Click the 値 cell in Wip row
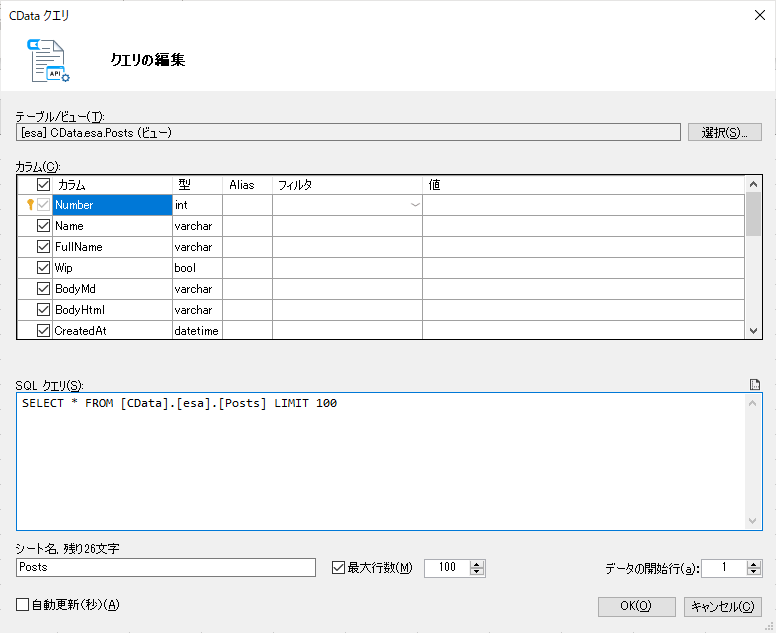The height and width of the screenshot is (633, 776). point(583,268)
